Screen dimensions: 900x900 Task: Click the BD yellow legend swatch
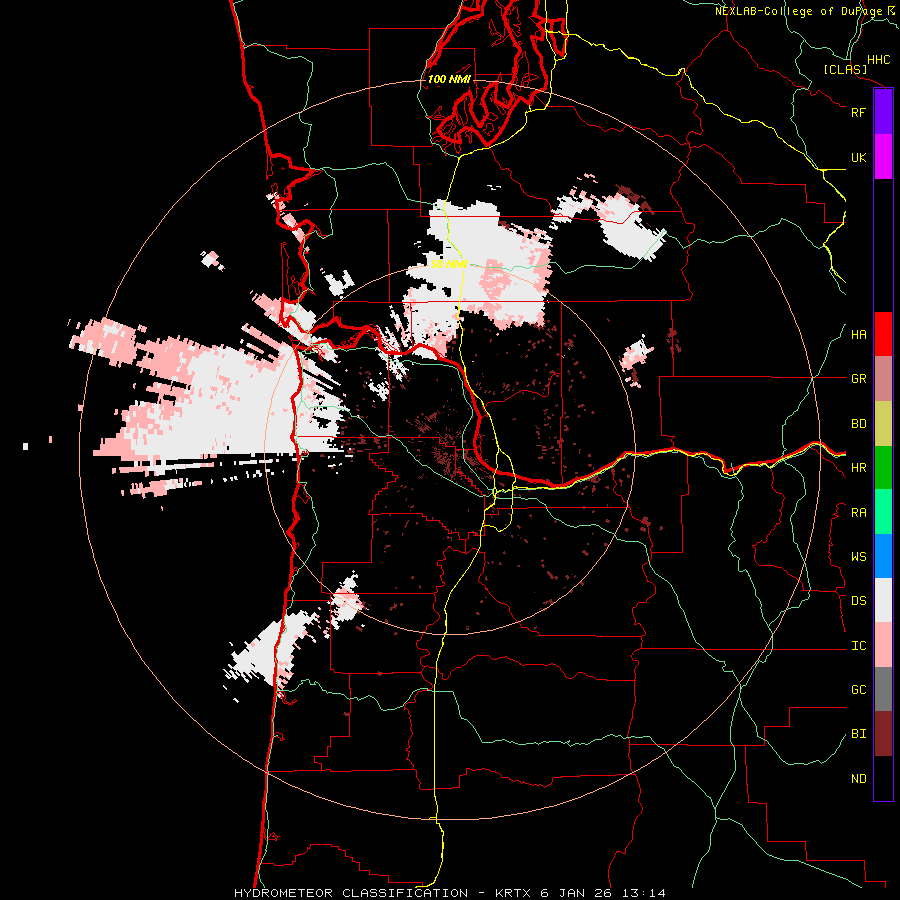click(x=883, y=424)
